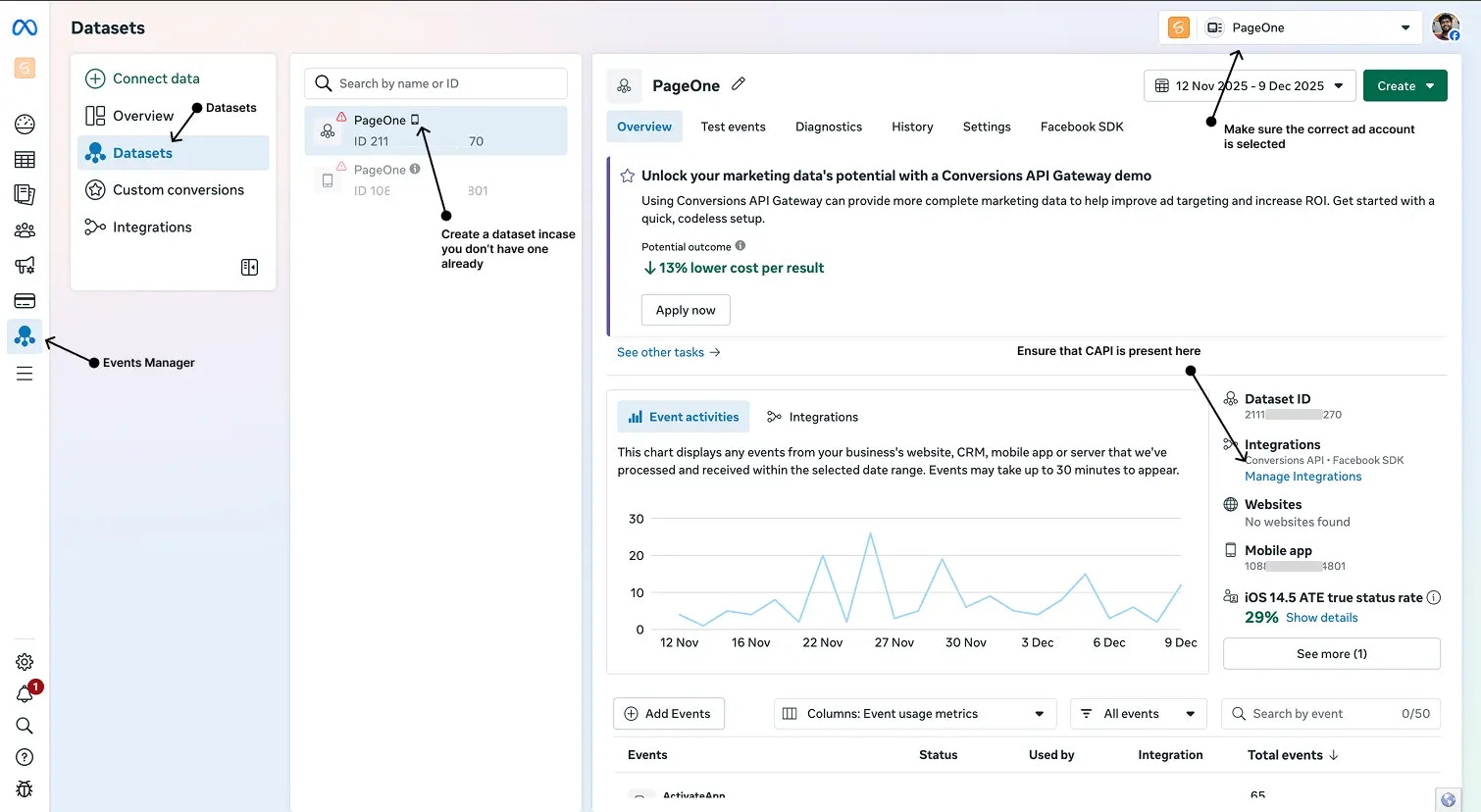Click the info icon beside iOS 14.5 ATE rate
The image size is (1481, 812).
coord(1433,597)
